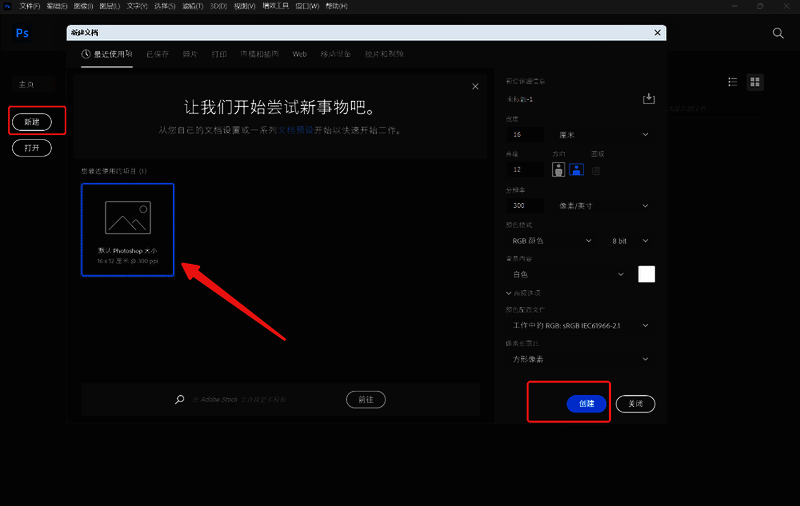
Task: Open the 8 bit depth dropdown
Action: coord(629,241)
